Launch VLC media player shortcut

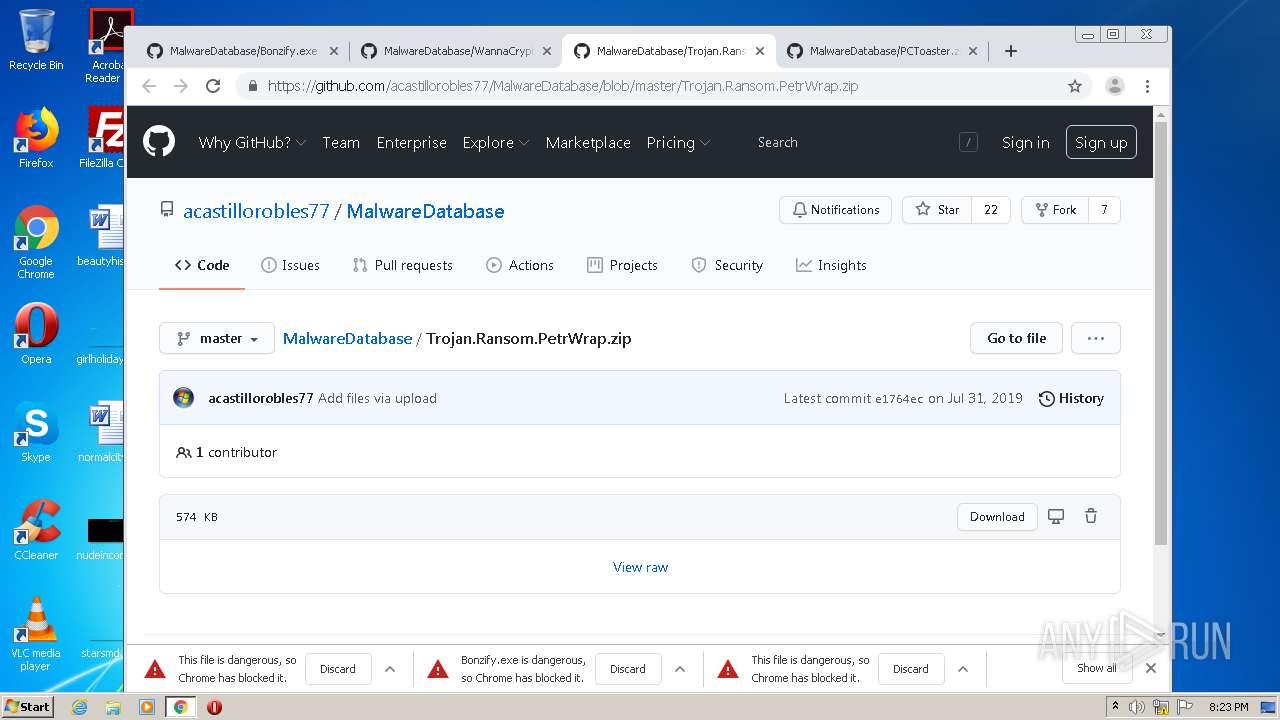[x=36, y=634]
